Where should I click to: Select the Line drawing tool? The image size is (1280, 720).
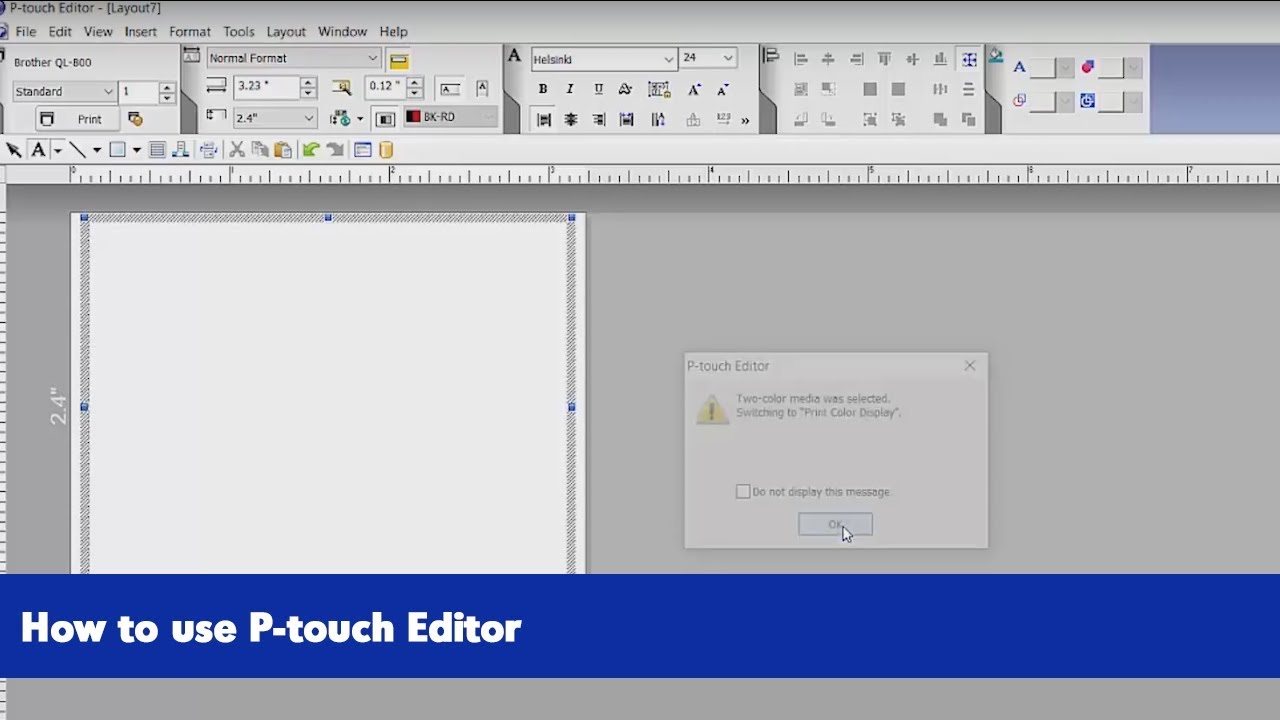[77, 150]
